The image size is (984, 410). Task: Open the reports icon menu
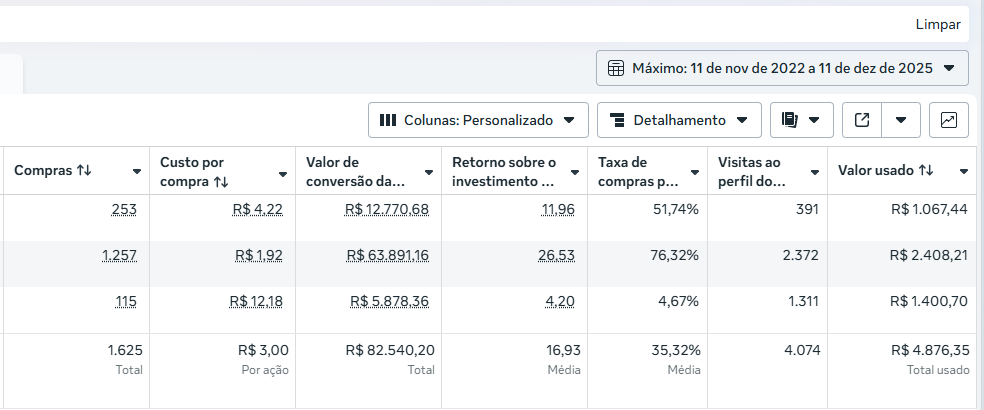click(801, 120)
